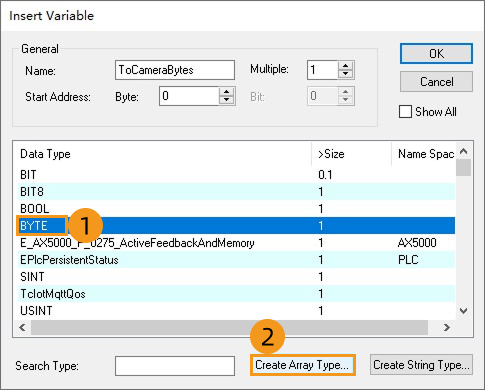Click the vertical scrollbar thumb
This screenshot has width=485, height=390.
[x=463, y=167]
